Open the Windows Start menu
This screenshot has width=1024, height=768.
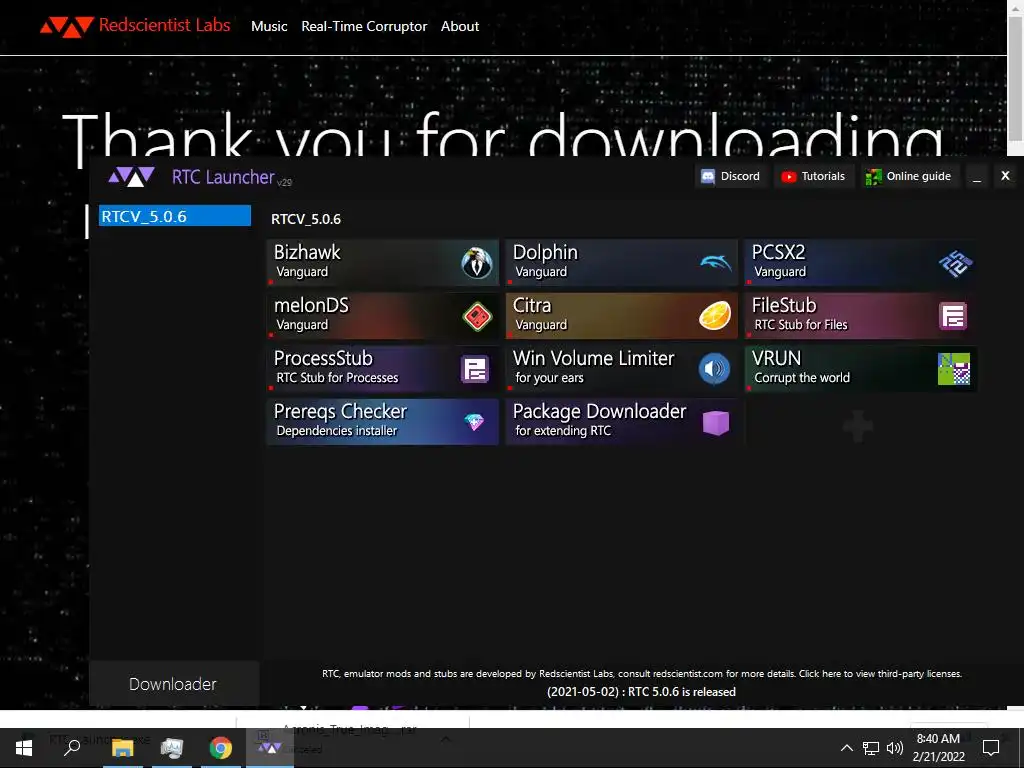point(24,747)
